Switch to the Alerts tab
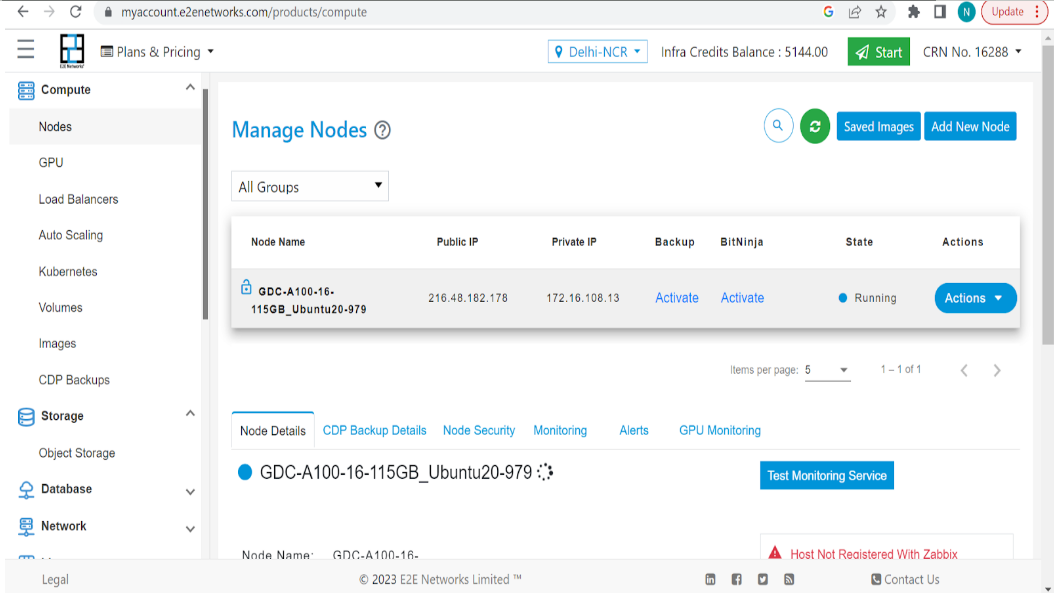 [x=634, y=430]
